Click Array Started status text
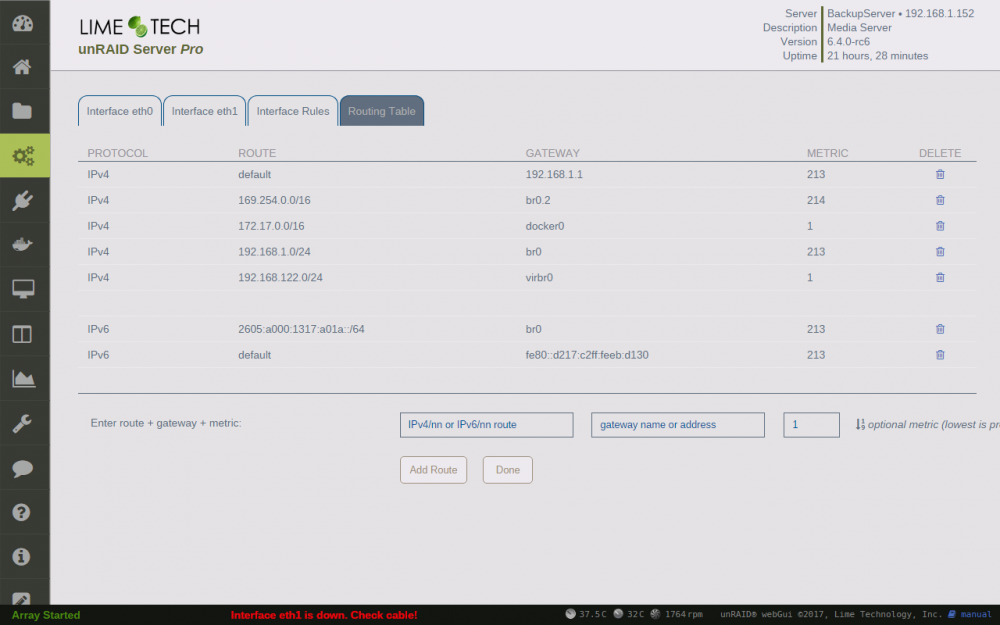 coord(46,615)
